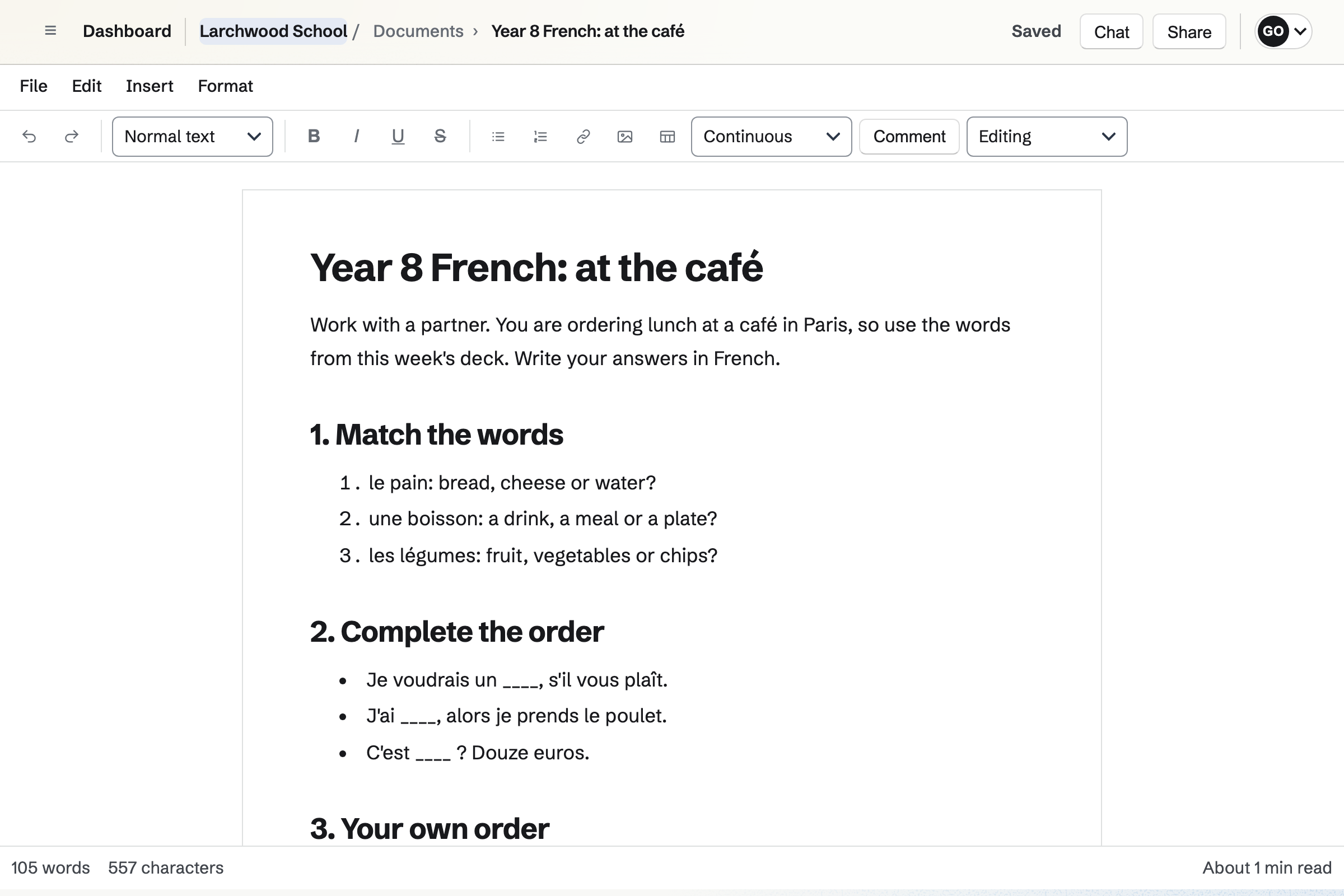1344x896 pixels.
Task: Click the main heading 'Year 8 French: at the café'
Action: tap(536, 268)
